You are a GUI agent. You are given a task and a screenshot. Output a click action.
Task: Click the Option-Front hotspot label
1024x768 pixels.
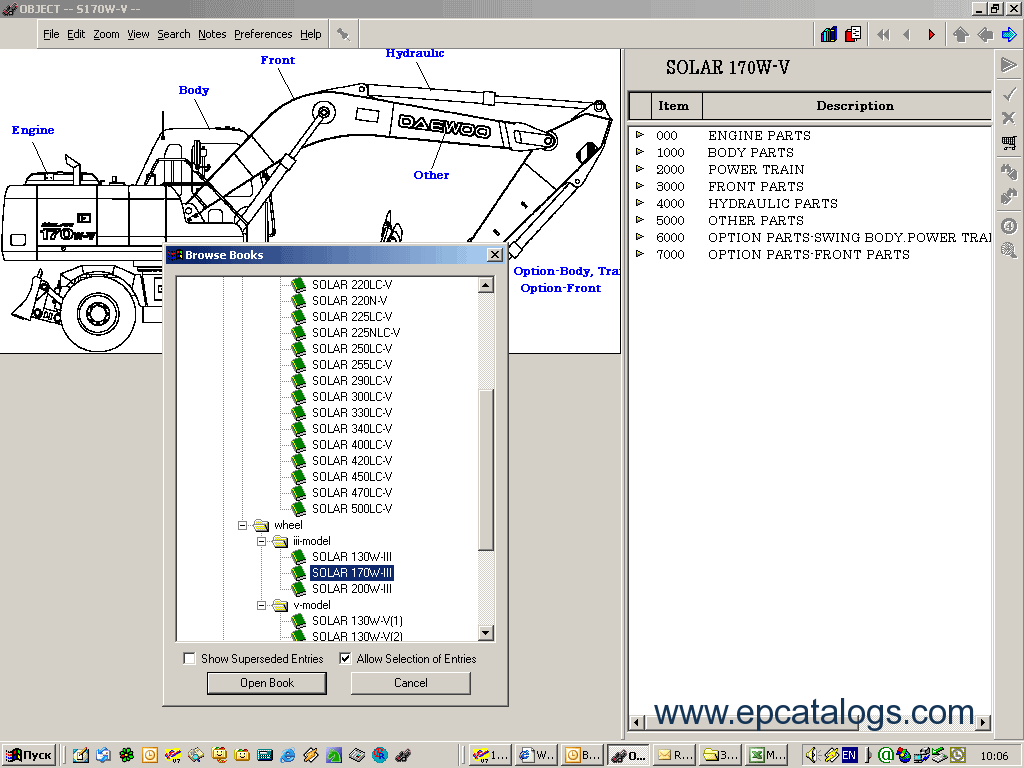coord(560,288)
